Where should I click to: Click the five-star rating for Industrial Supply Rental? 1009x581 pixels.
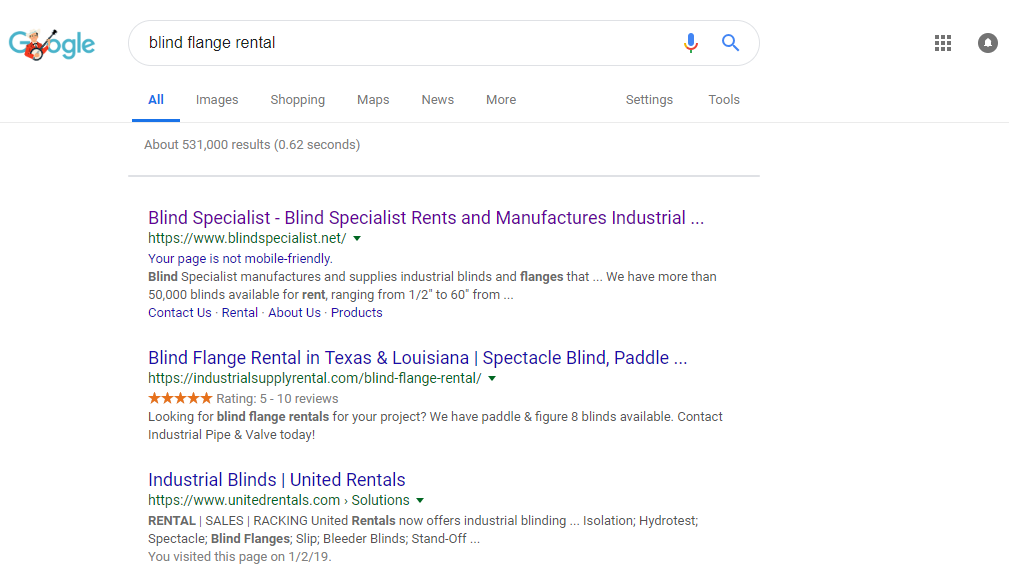click(180, 397)
